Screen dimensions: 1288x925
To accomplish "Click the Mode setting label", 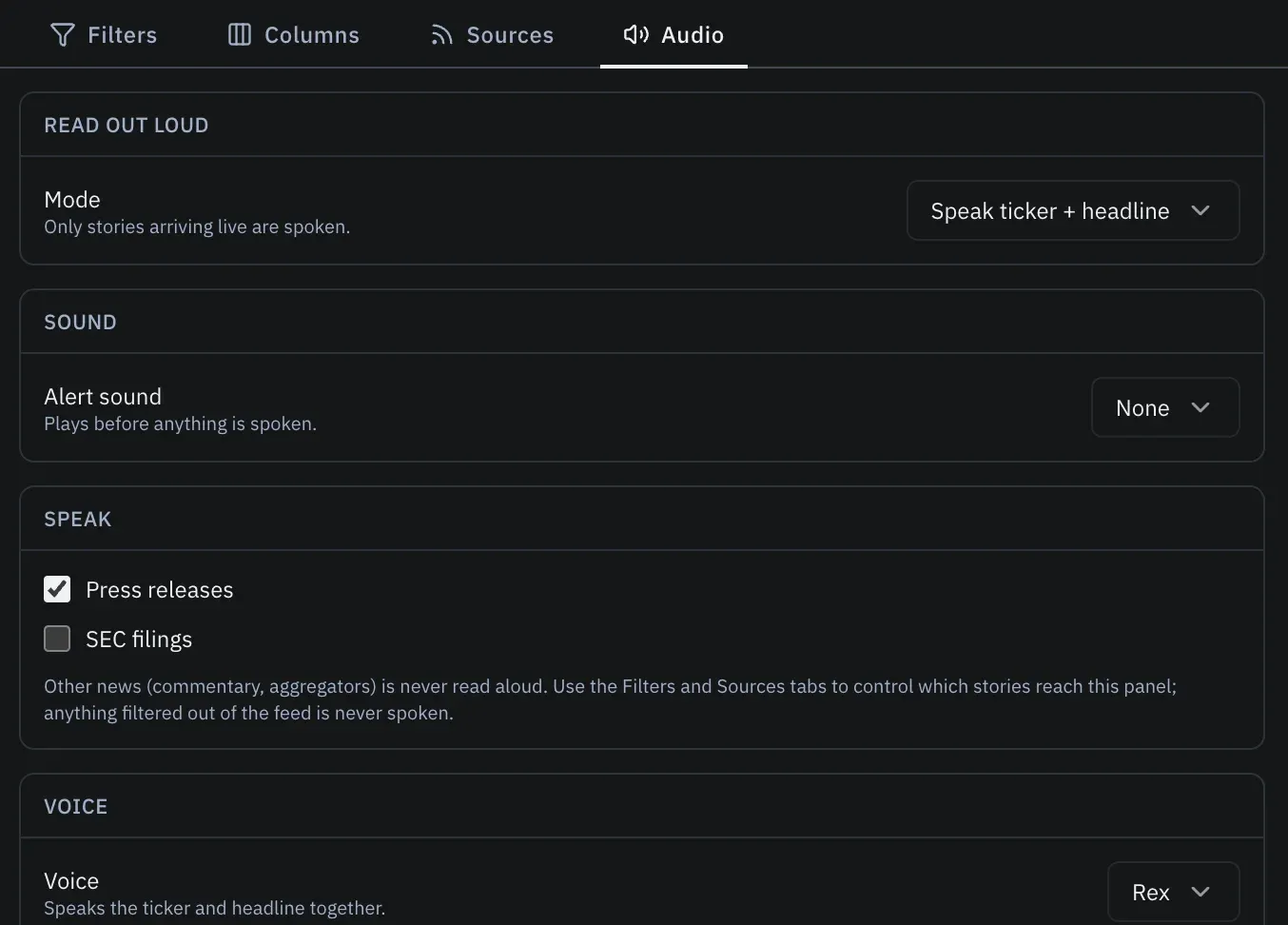I will (x=72, y=200).
